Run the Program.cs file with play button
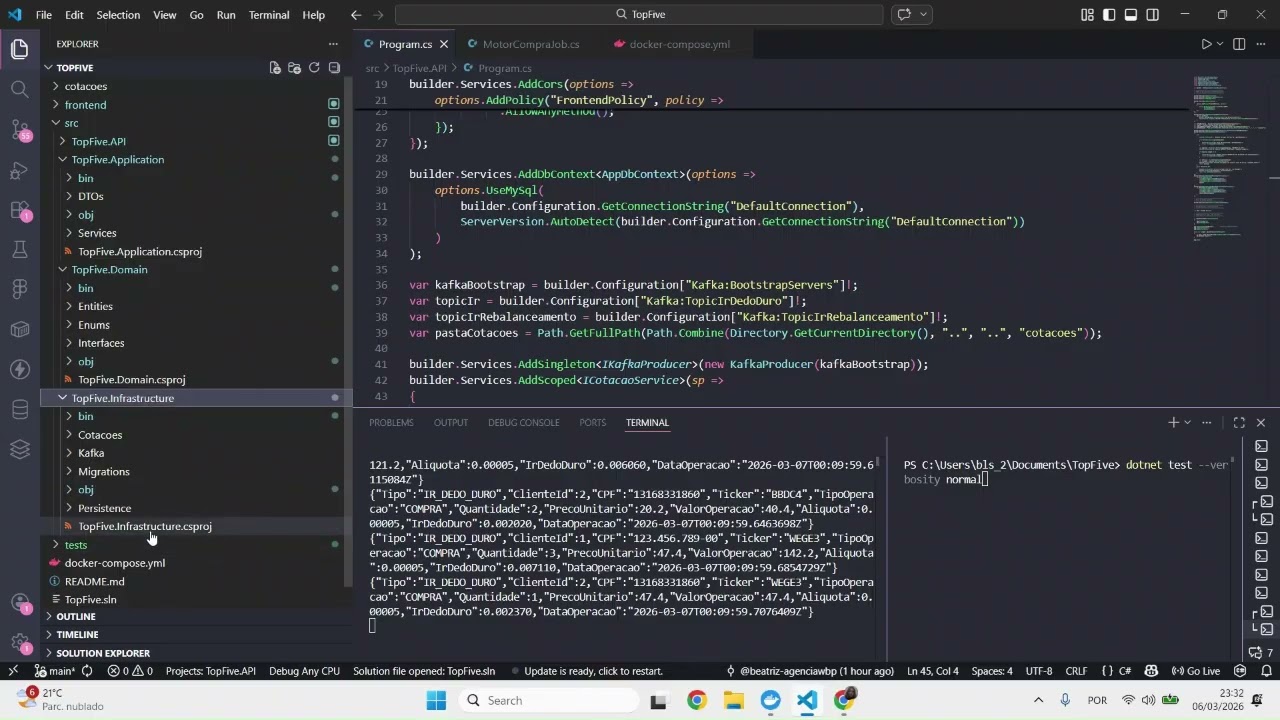Image resolution: width=1280 pixels, height=720 pixels. point(1206,44)
